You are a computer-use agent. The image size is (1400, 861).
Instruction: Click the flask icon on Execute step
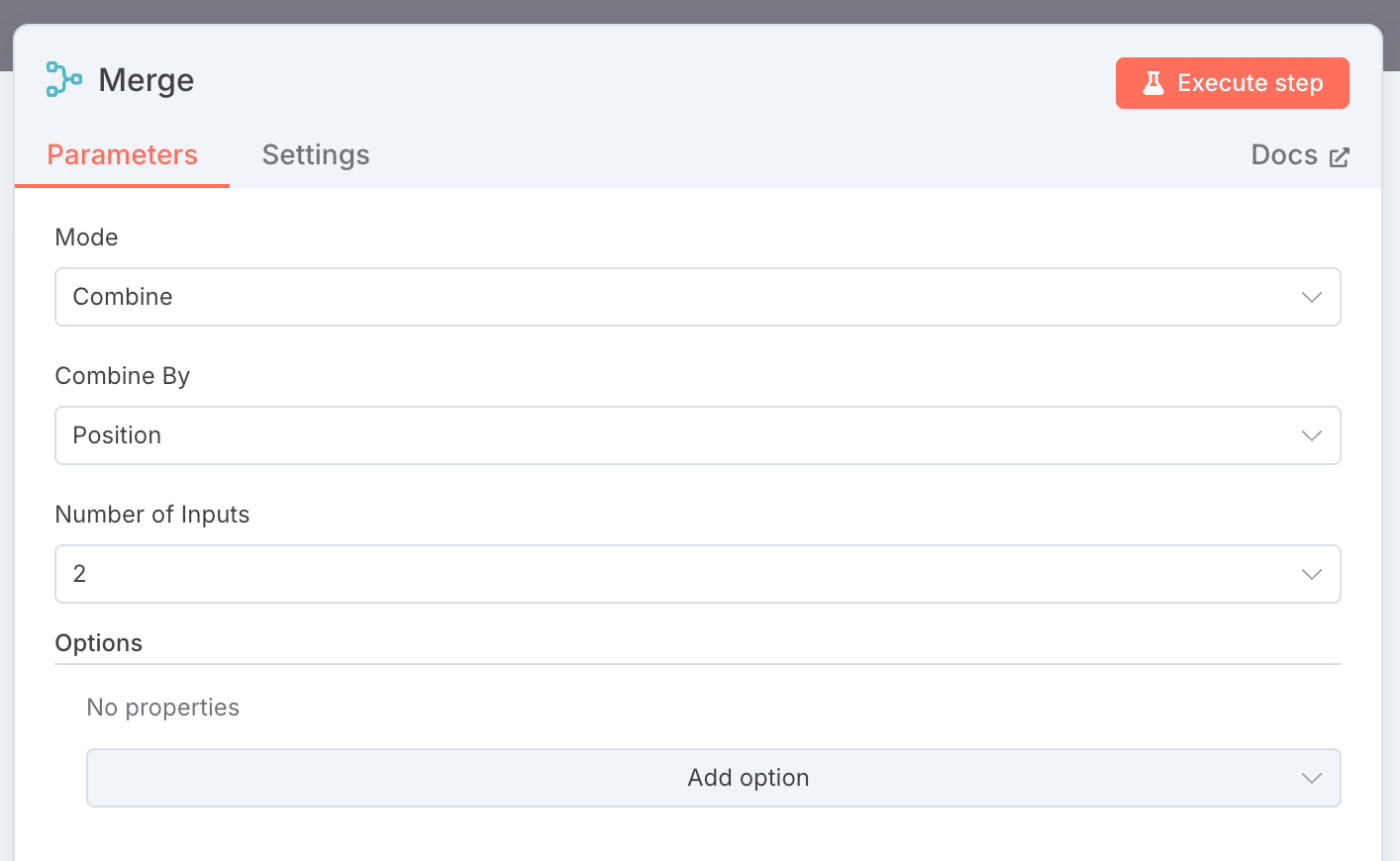1153,83
